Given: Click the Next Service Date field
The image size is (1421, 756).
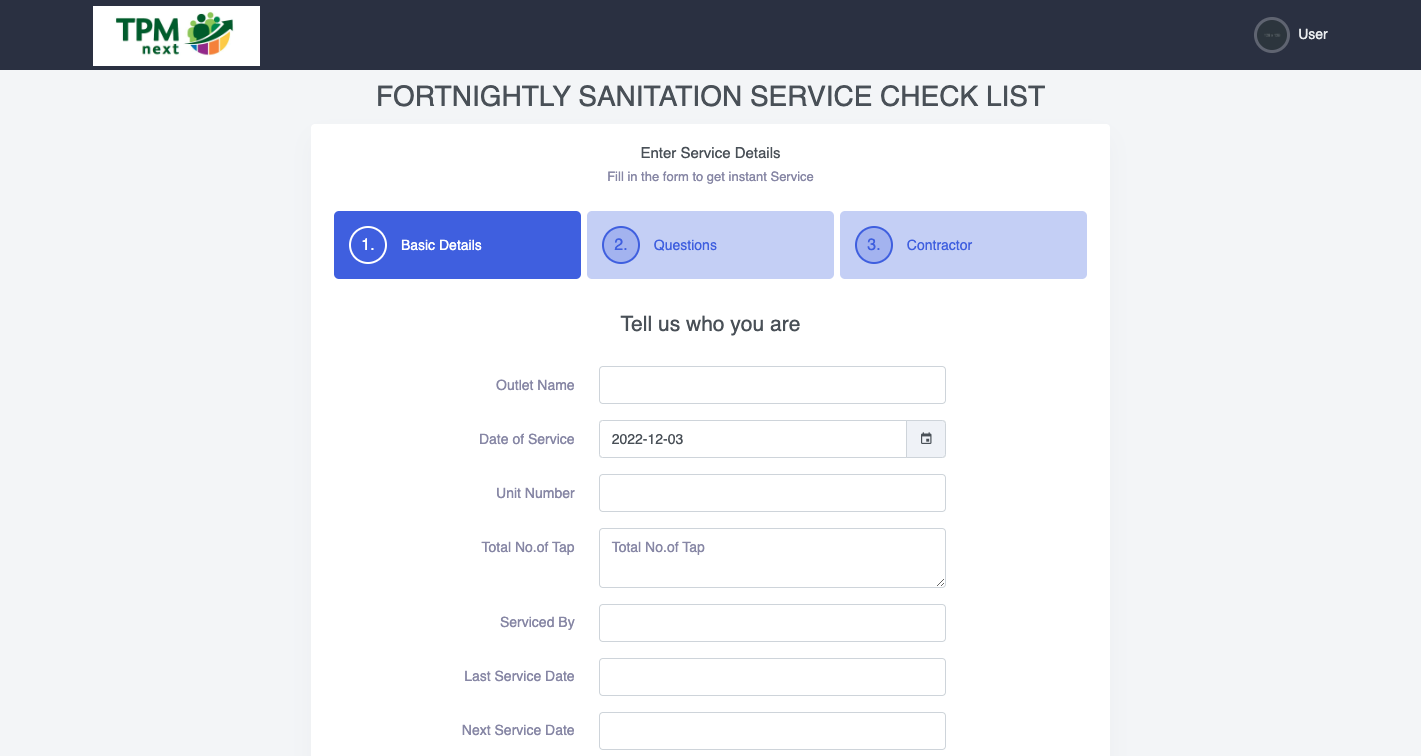Looking at the screenshot, I should 772,731.
